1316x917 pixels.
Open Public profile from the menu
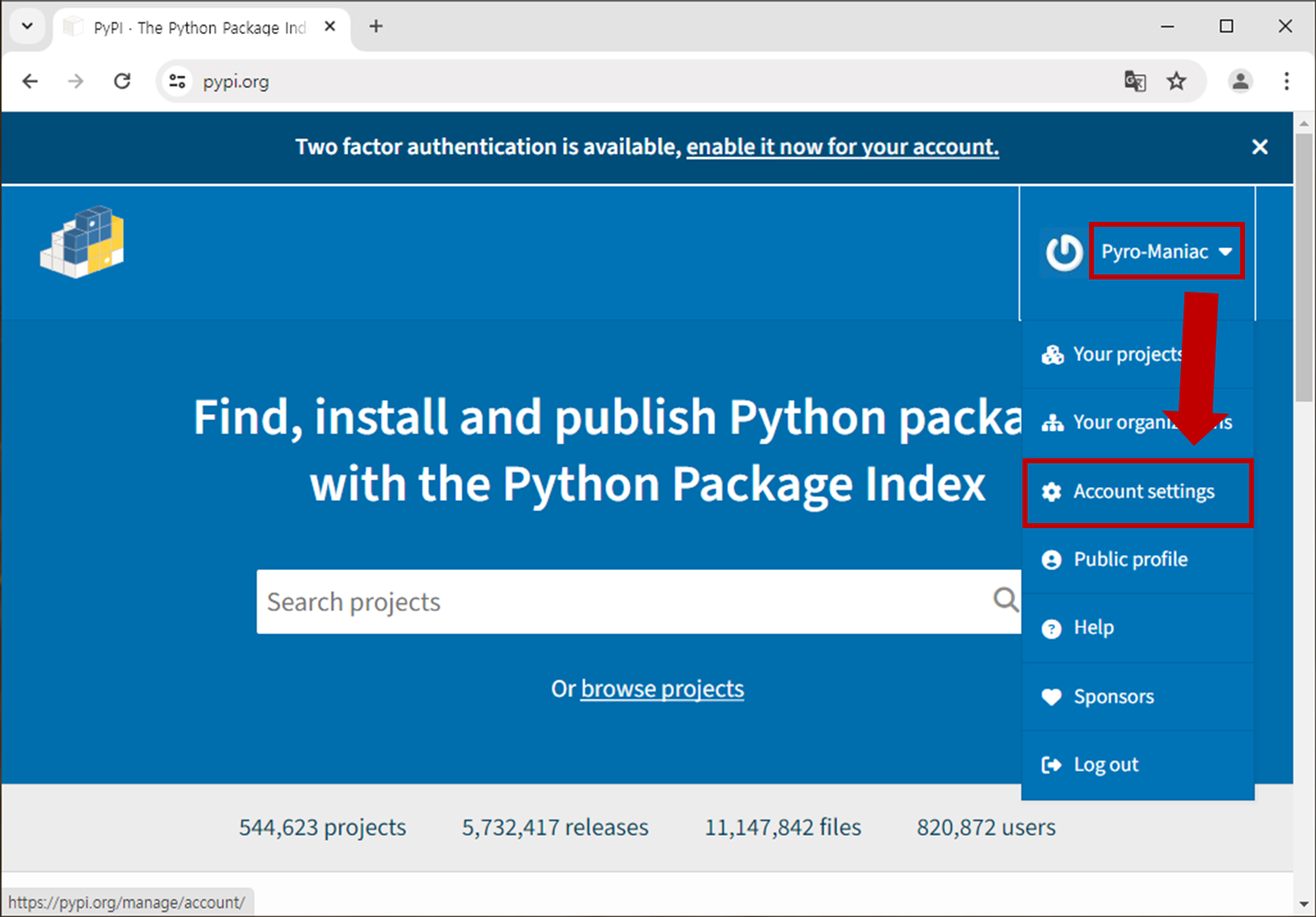pos(1138,560)
